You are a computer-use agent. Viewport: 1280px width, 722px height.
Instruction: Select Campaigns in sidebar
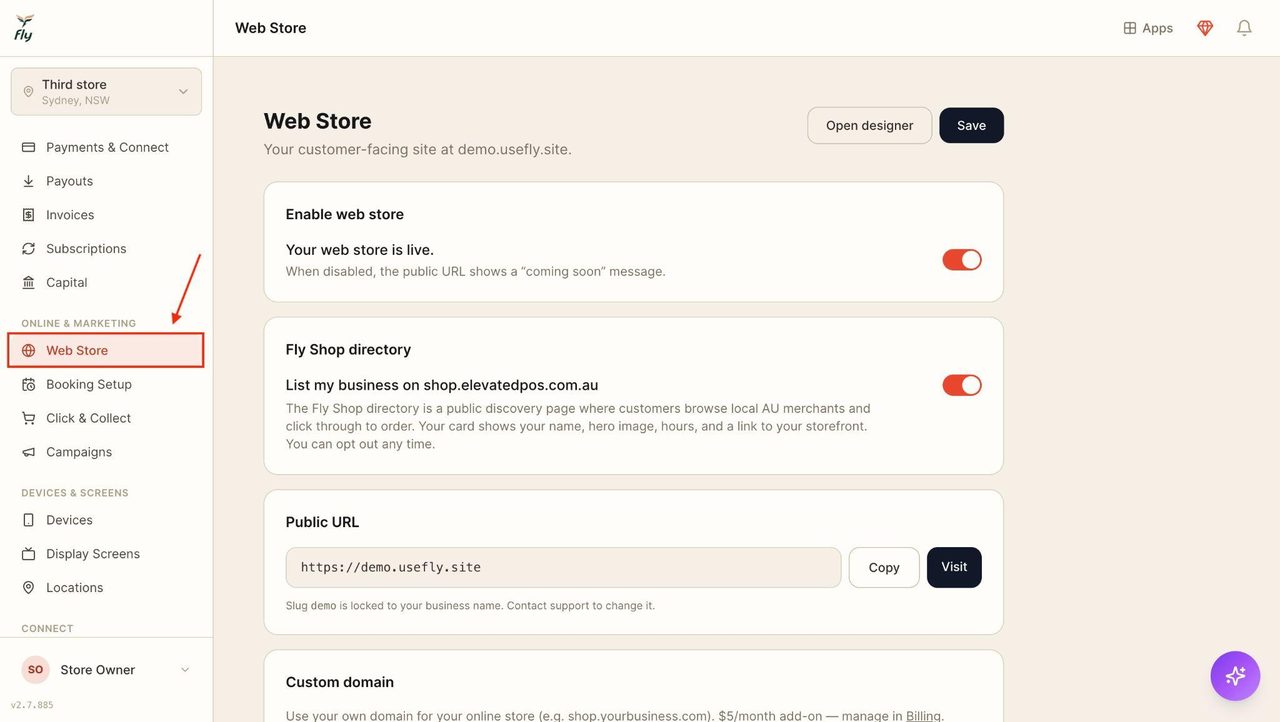(x=106, y=453)
